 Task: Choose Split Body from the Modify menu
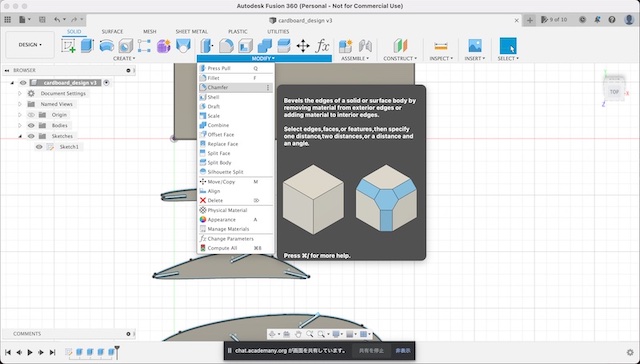point(235,163)
